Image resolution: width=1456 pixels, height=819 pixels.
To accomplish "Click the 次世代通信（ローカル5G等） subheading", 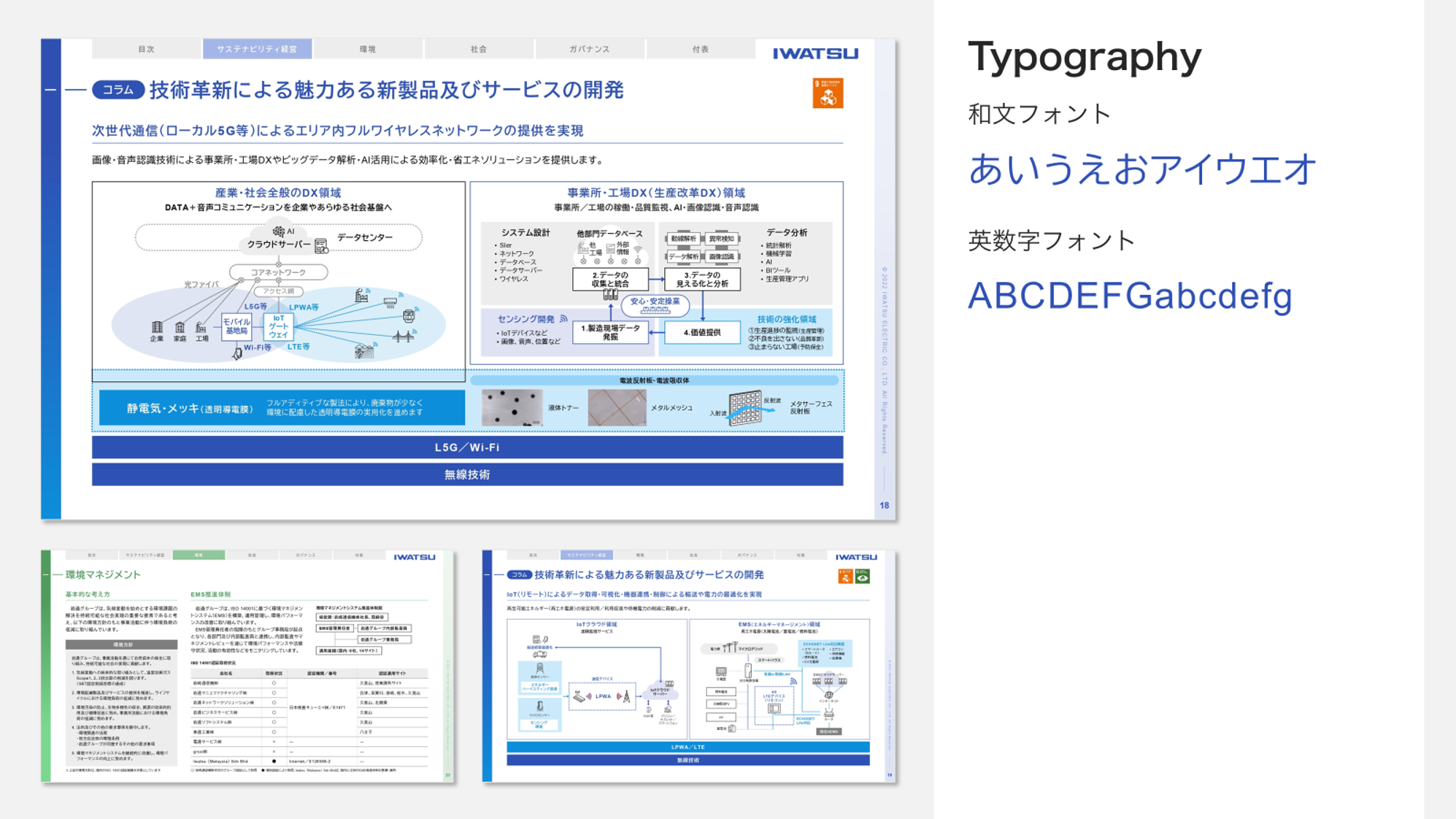I will coord(338,131).
